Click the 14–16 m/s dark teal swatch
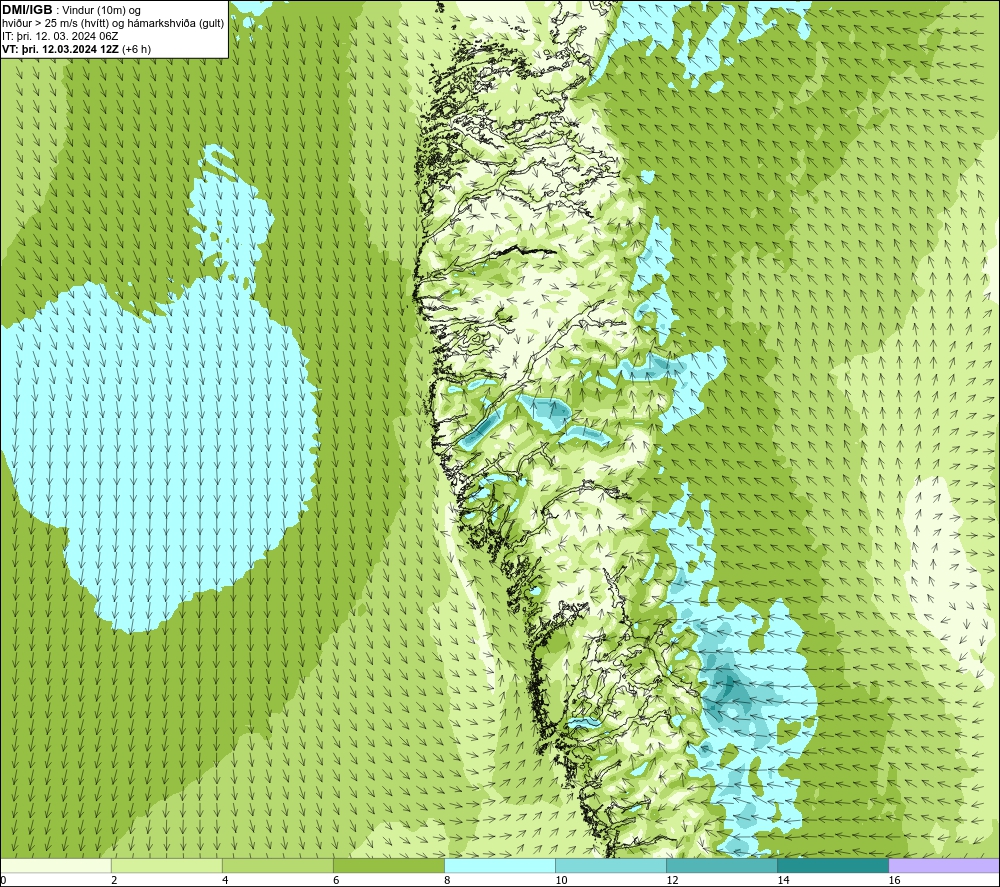Screen dimensions: 1000x887 point(832,865)
